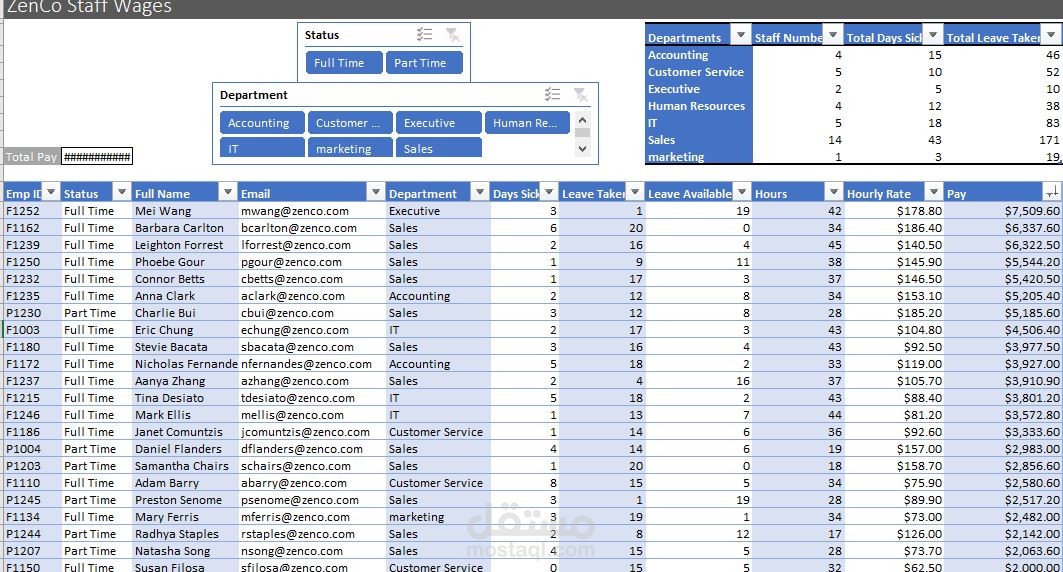Click Department slicer scroll up arrow
This screenshot has height=572, width=1063.
(582, 120)
